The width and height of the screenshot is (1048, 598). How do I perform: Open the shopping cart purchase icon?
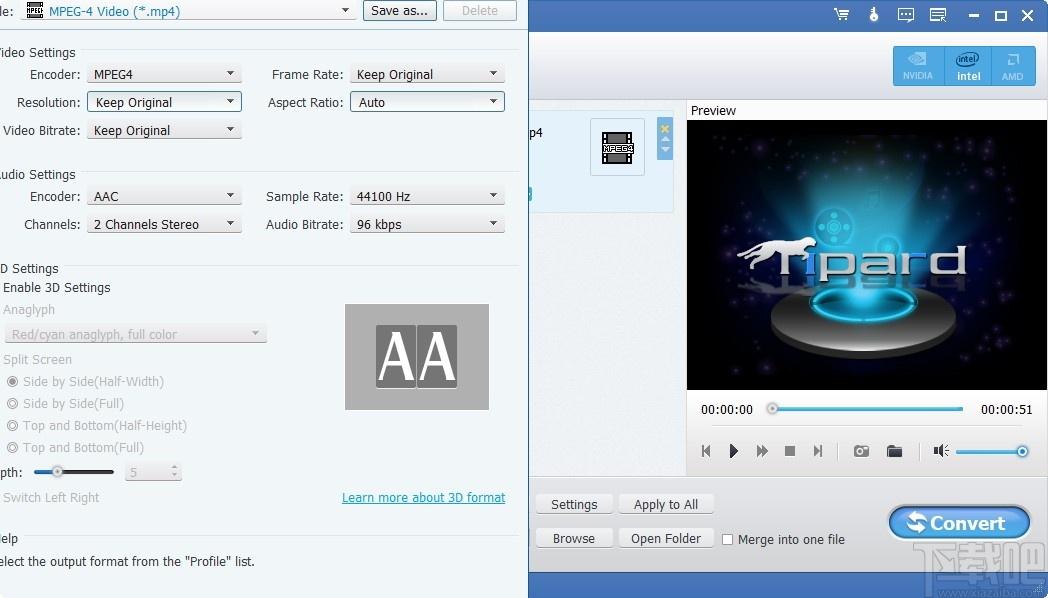point(841,15)
